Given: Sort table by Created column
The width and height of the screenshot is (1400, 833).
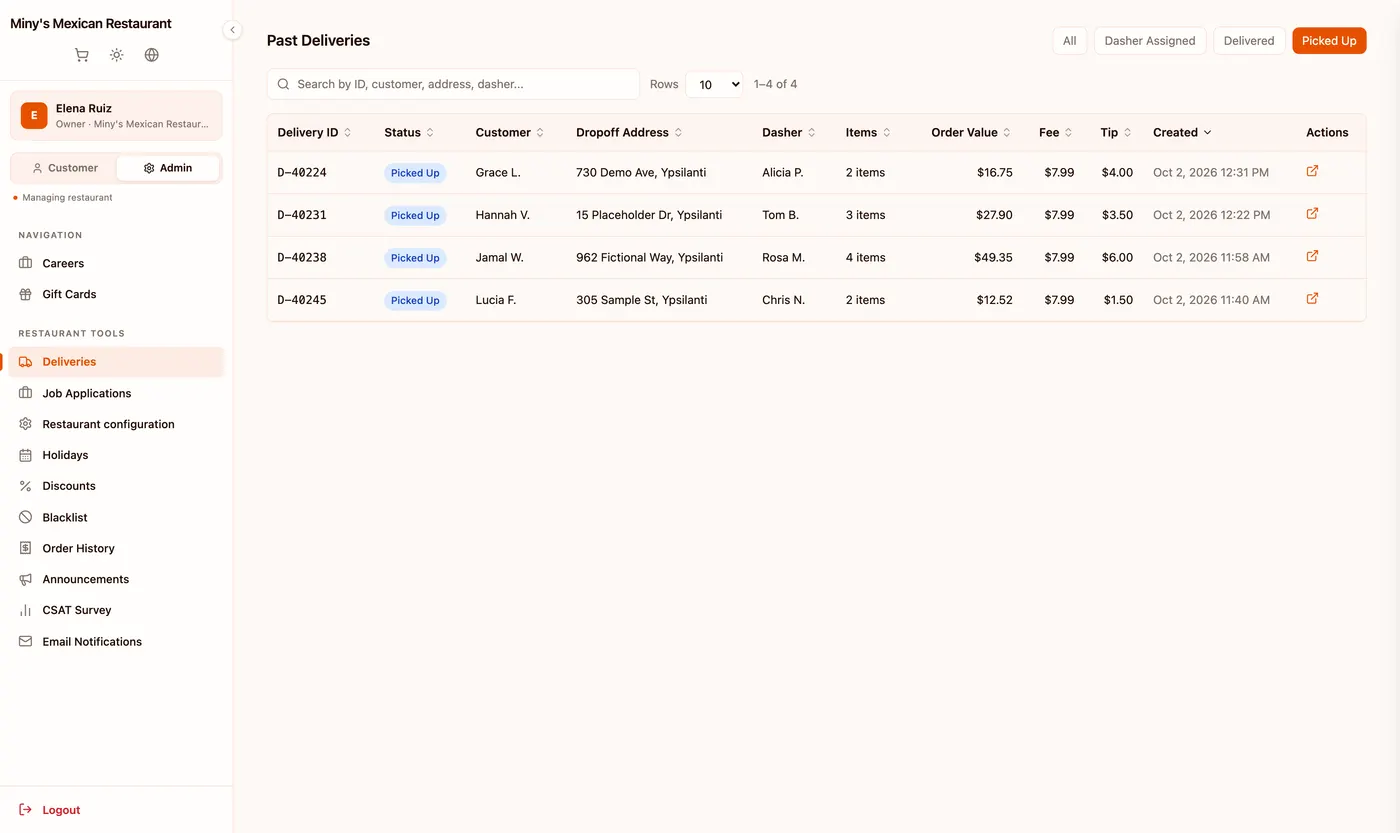Looking at the screenshot, I should 1182,132.
